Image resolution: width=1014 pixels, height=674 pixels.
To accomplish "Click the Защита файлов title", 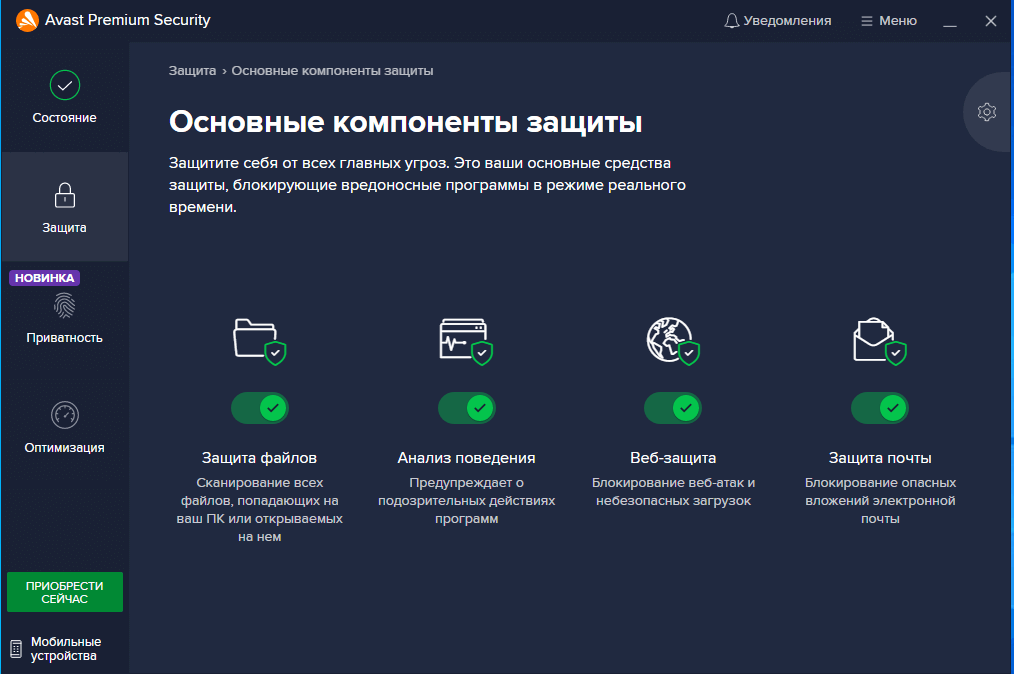I will [x=259, y=458].
